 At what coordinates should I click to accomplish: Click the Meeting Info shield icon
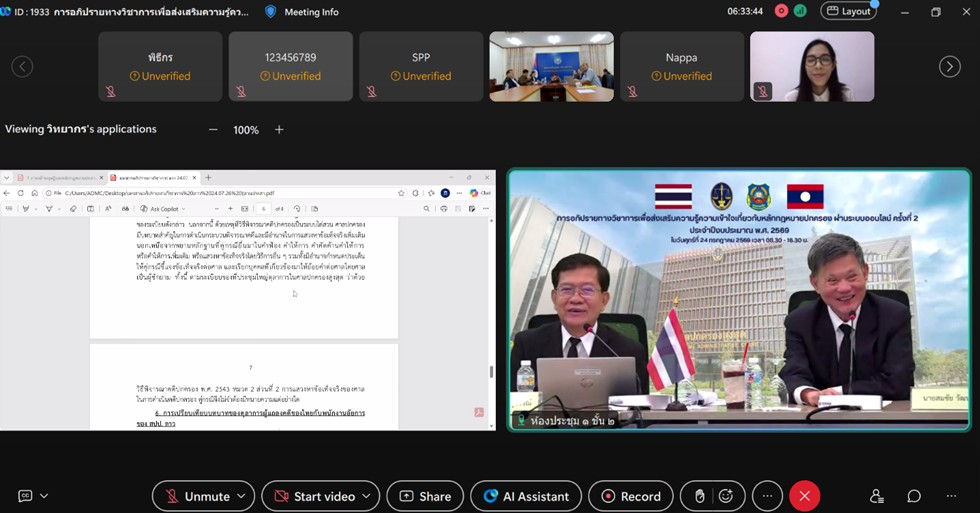(x=271, y=12)
